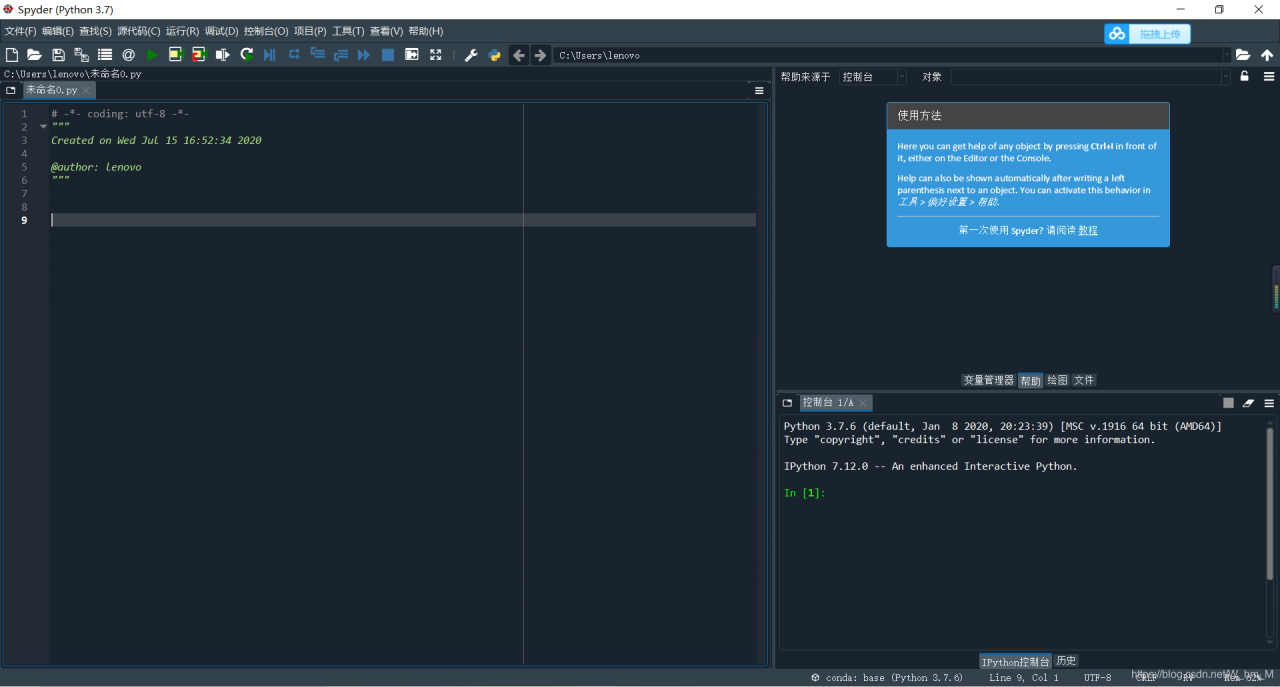Go back with left arrow
The height and width of the screenshot is (687, 1280).
[518, 55]
